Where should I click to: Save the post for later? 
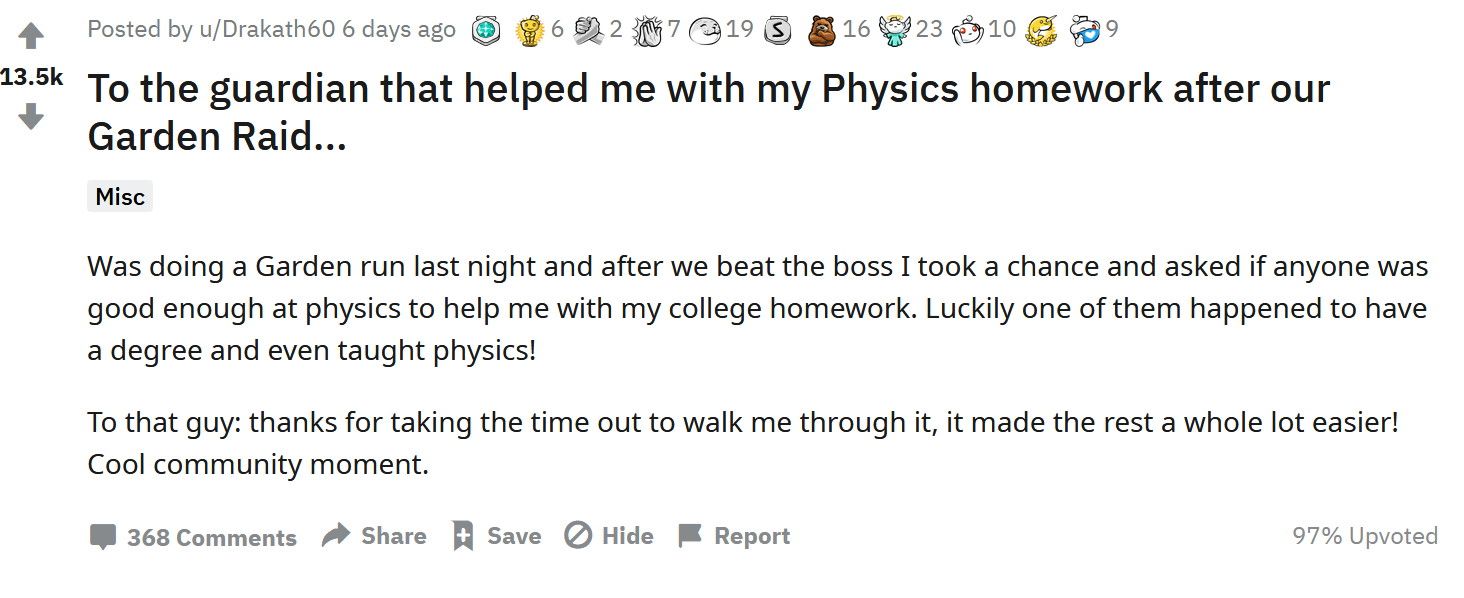point(496,536)
